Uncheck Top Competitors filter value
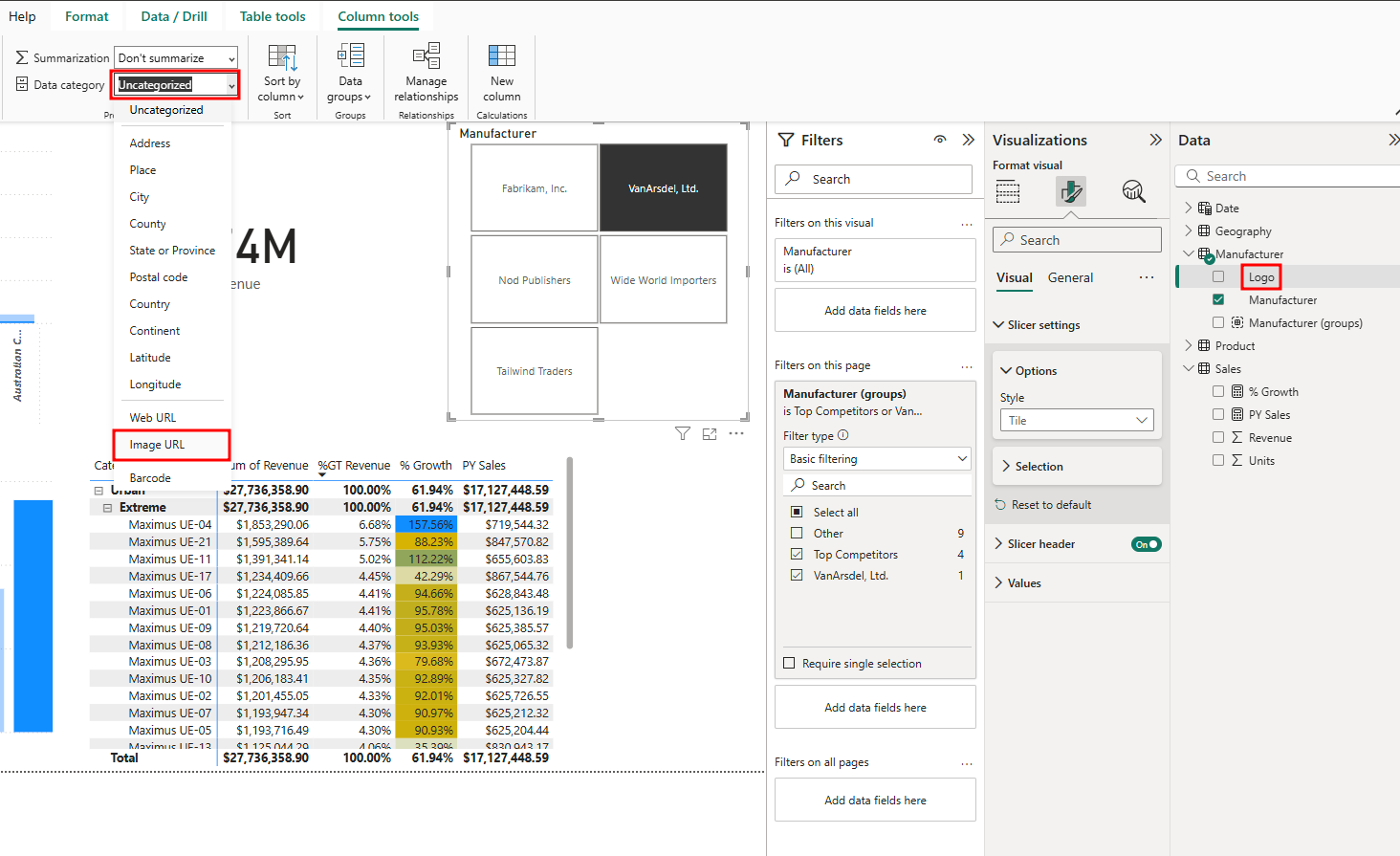Screen dimensions: 1400x856 click(797, 554)
